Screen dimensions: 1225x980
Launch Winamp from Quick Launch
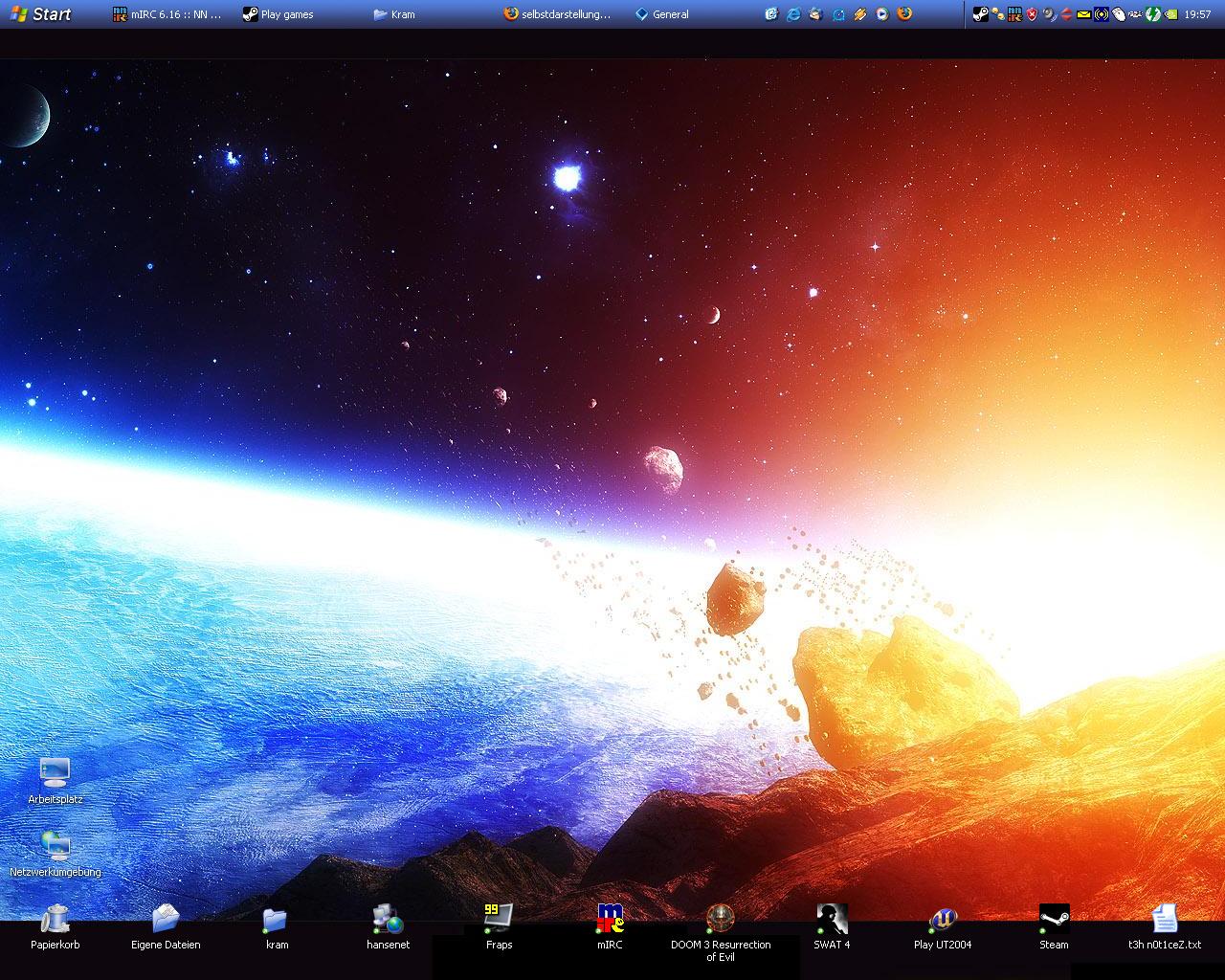pos(860,14)
